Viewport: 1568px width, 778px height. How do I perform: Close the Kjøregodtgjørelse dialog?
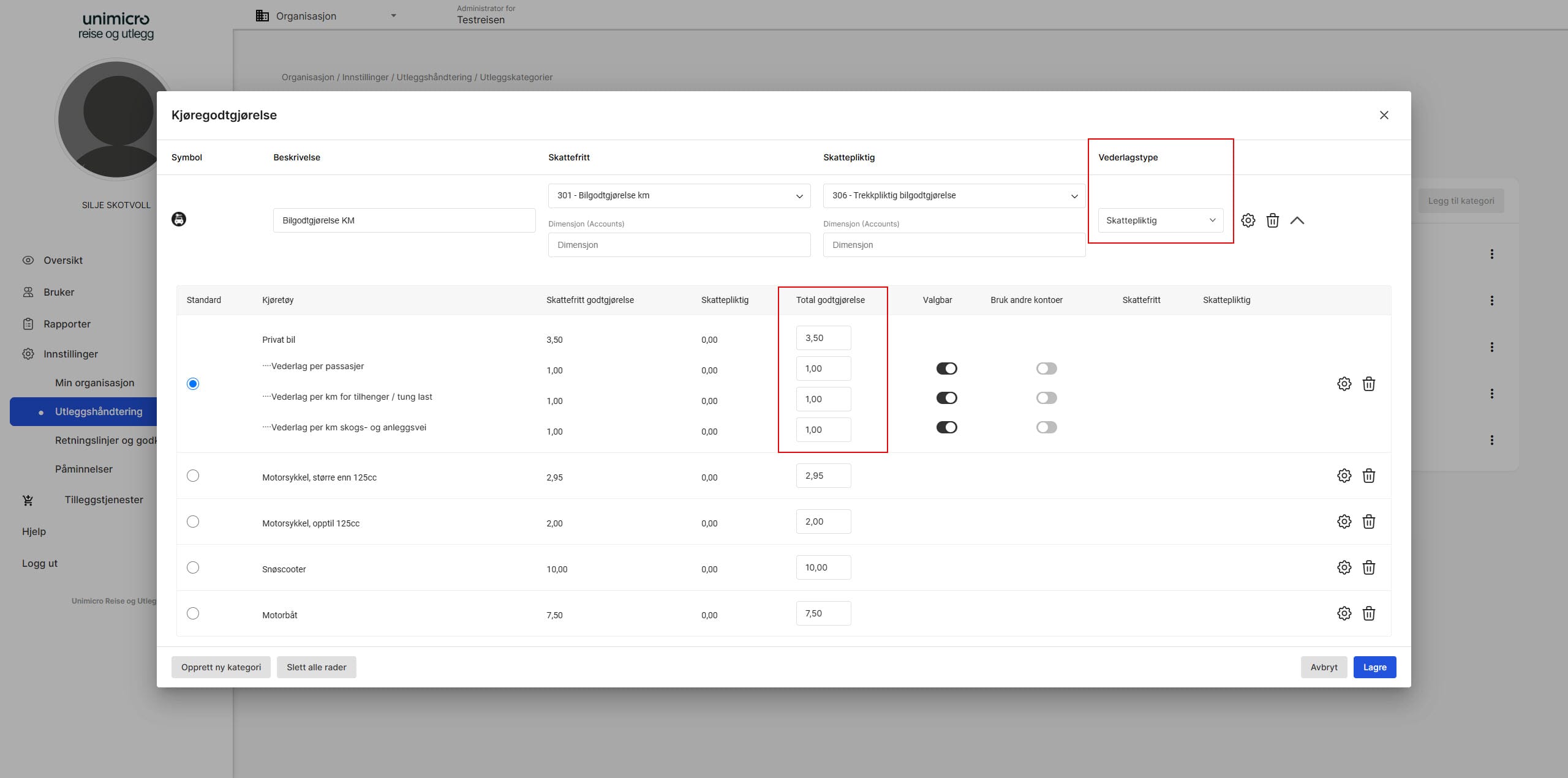1384,115
